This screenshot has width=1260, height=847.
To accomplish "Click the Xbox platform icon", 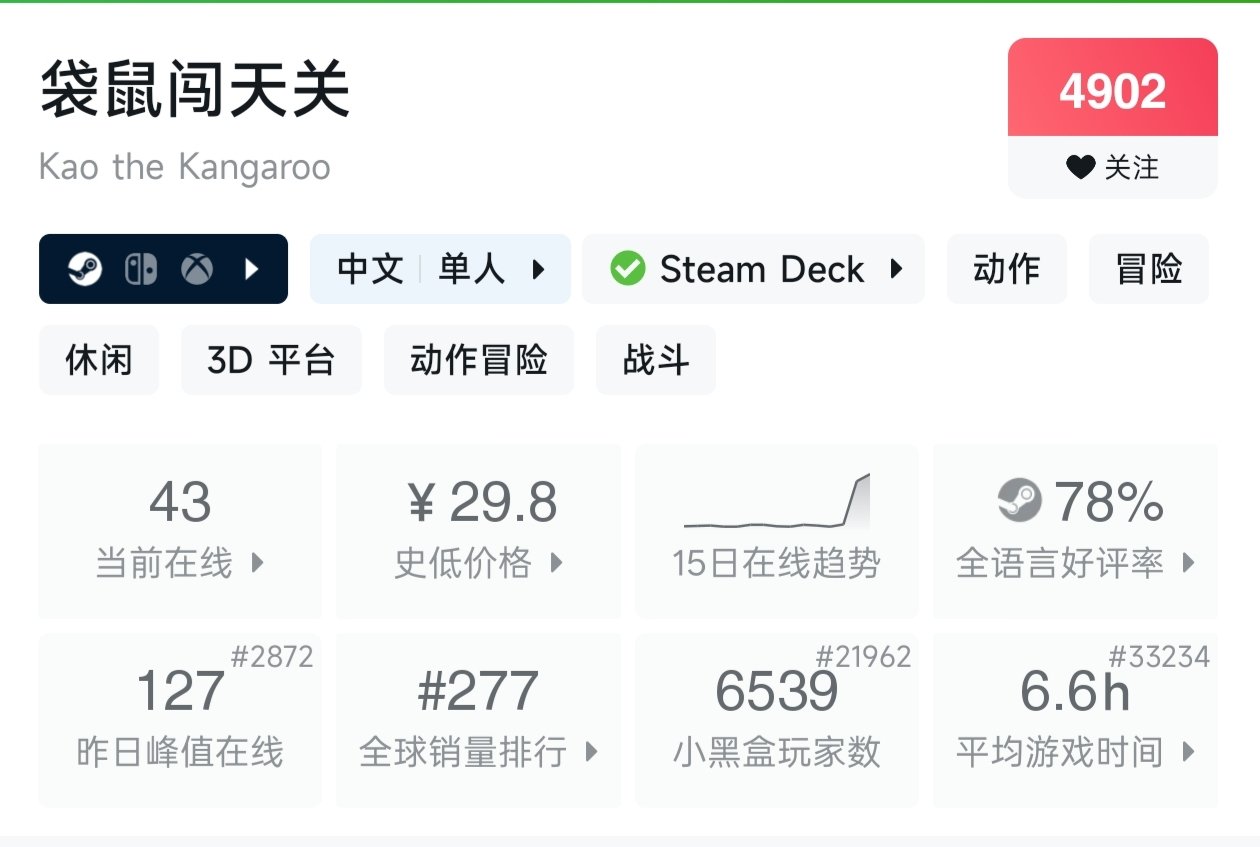I will 197,269.
